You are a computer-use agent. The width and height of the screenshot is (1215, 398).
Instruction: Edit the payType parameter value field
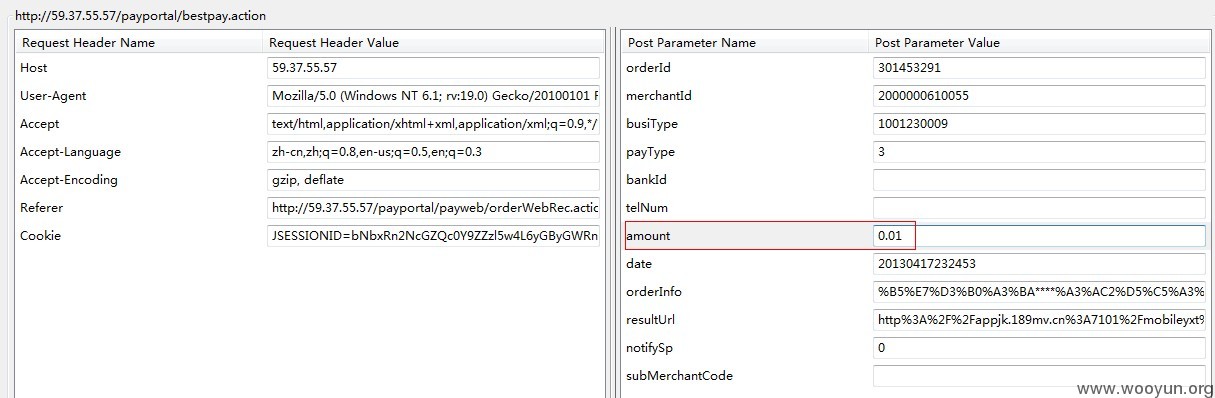[x=1039, y=152]
